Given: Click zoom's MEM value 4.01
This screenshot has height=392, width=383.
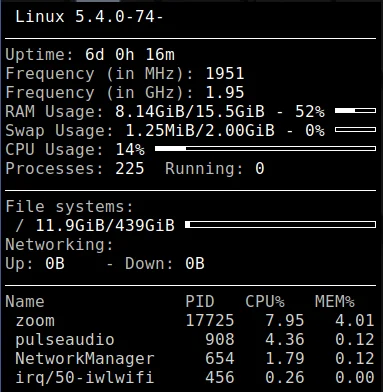Looking at the screenshot, I should (355, 321).
